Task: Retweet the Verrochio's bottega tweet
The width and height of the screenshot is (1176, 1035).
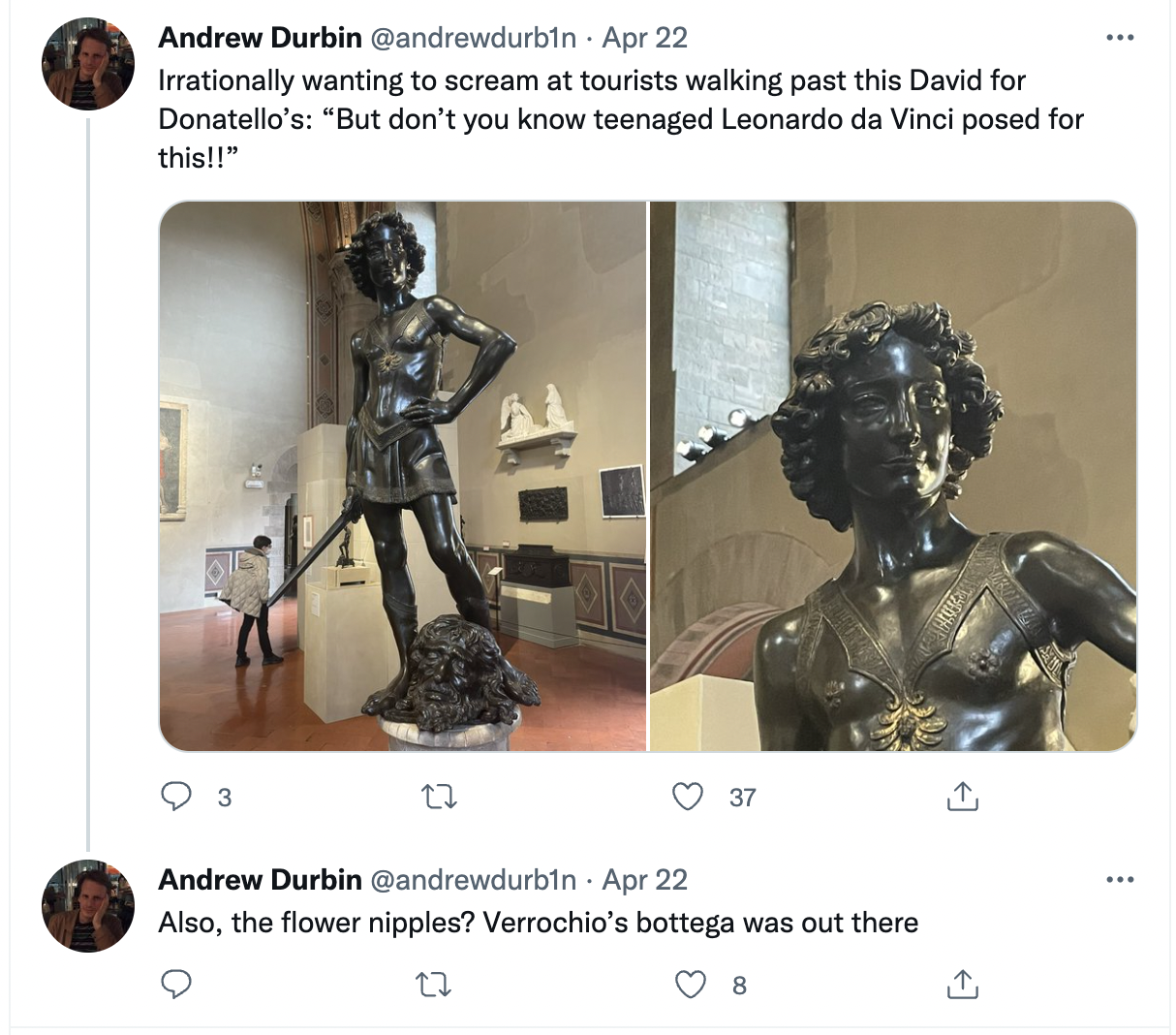Action: click(433, 986)
